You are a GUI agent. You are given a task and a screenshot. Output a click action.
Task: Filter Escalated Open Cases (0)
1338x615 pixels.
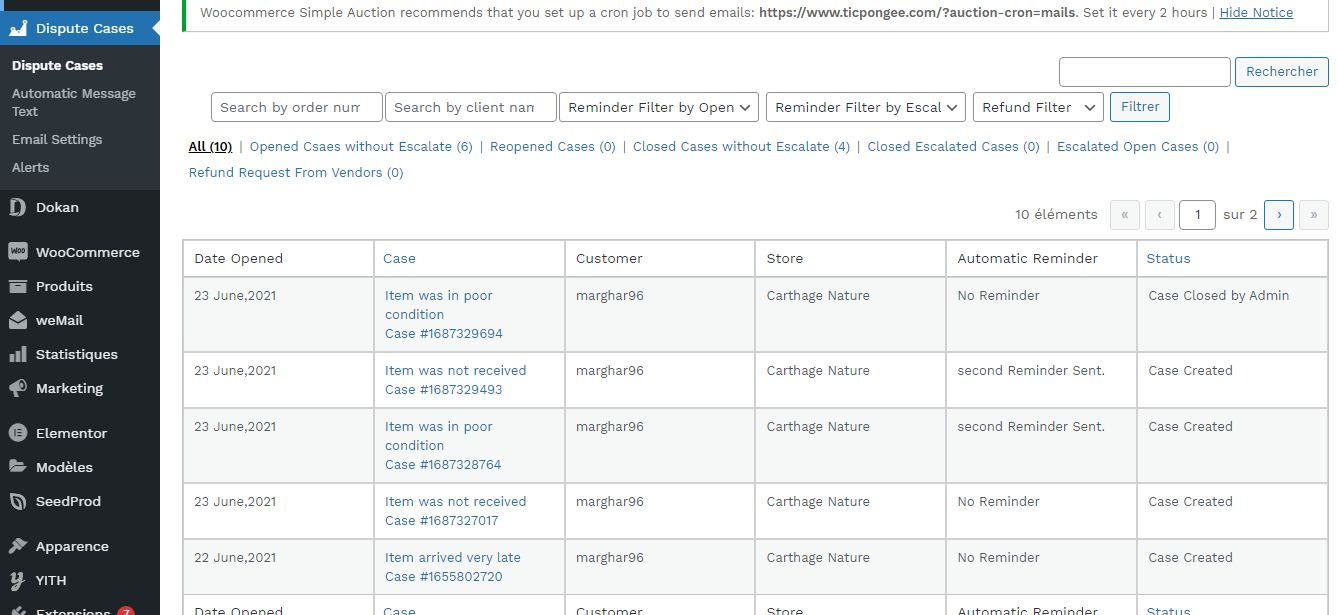coord(1138,146)
